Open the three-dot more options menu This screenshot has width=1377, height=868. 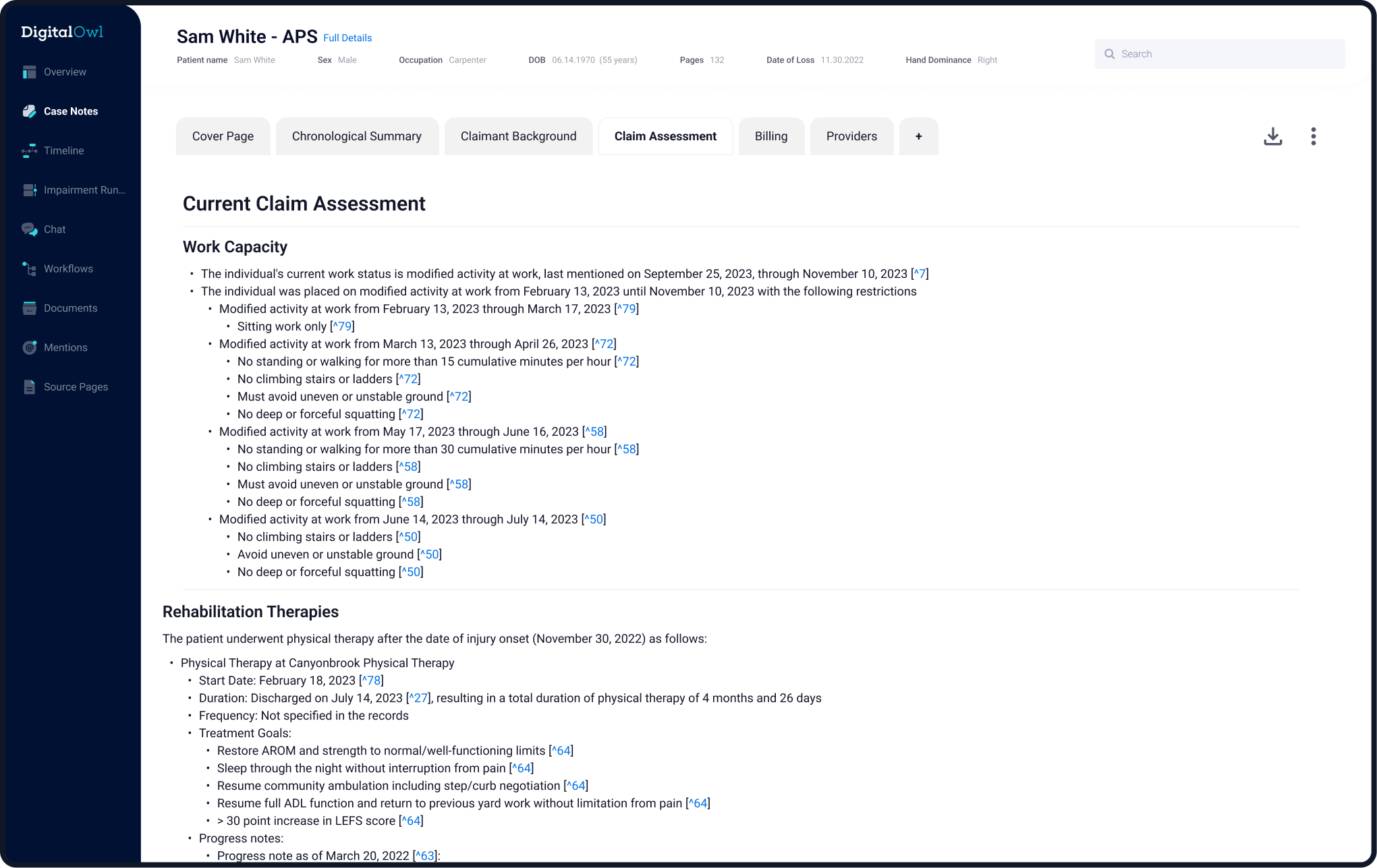pos(1313,136)
